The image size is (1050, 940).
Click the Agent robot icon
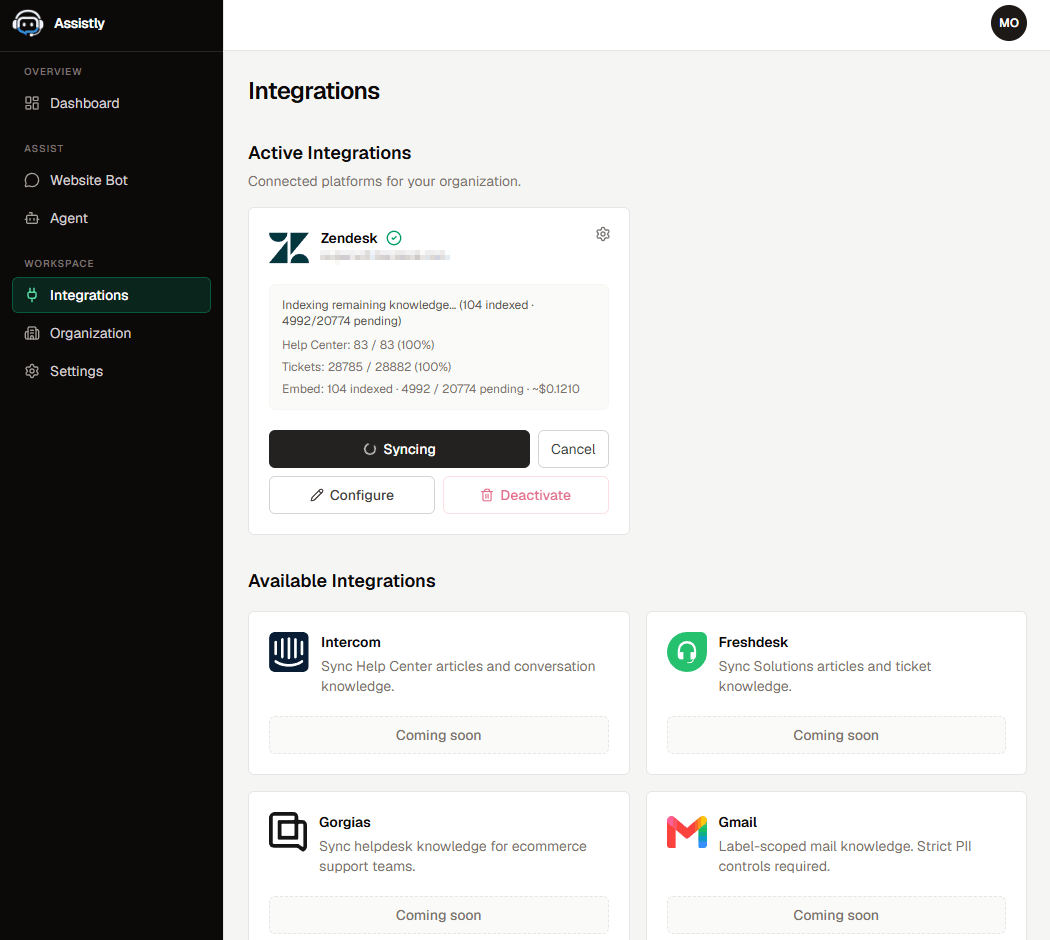coord(31,218)
